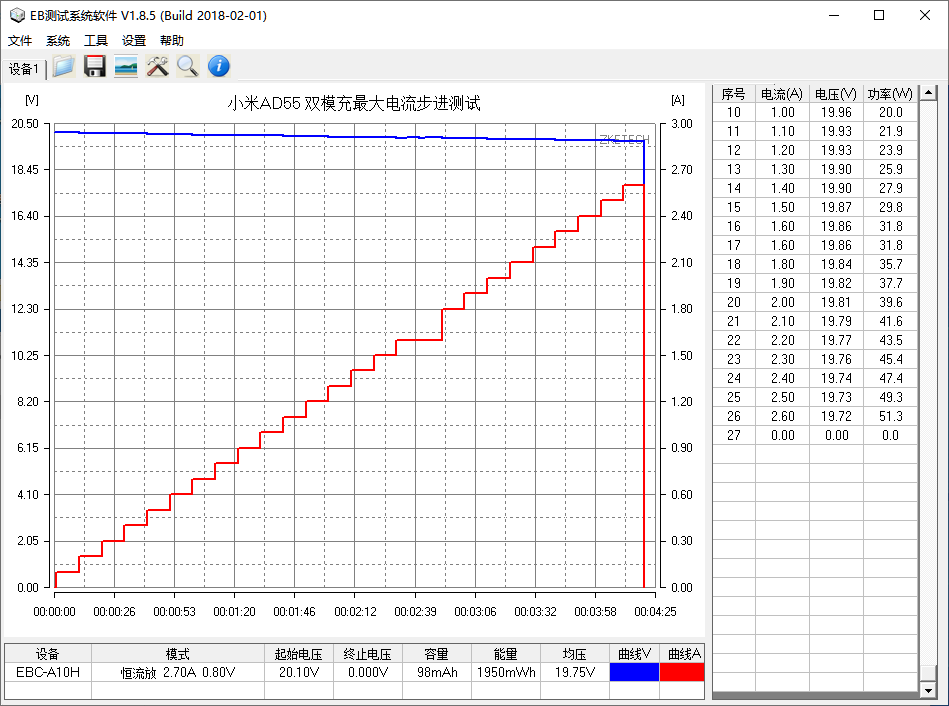
Task: Click the 1.80 current cell in row 18
Action: 782,264
